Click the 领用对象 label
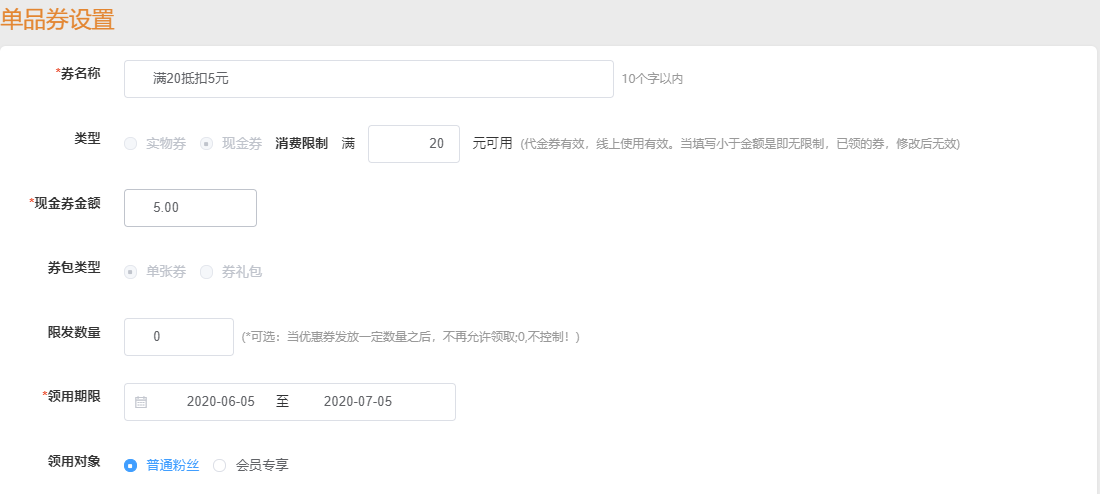The height and width of the screenshot is (494, 1100). [74, 461]
